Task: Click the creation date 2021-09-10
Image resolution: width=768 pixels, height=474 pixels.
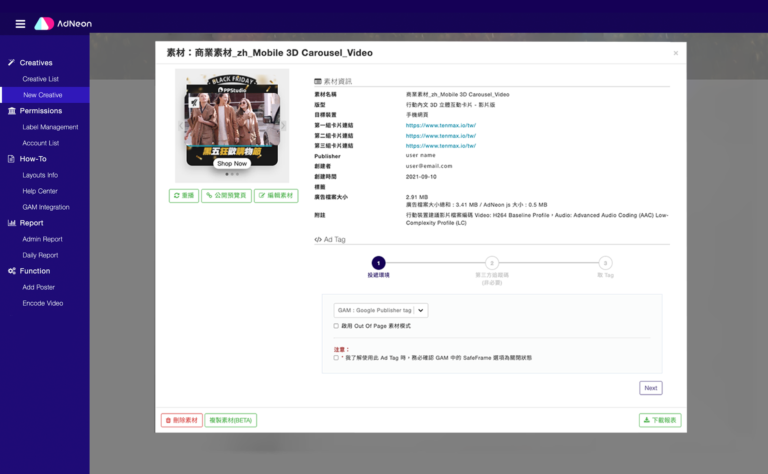Action: [x=421, y=177]
